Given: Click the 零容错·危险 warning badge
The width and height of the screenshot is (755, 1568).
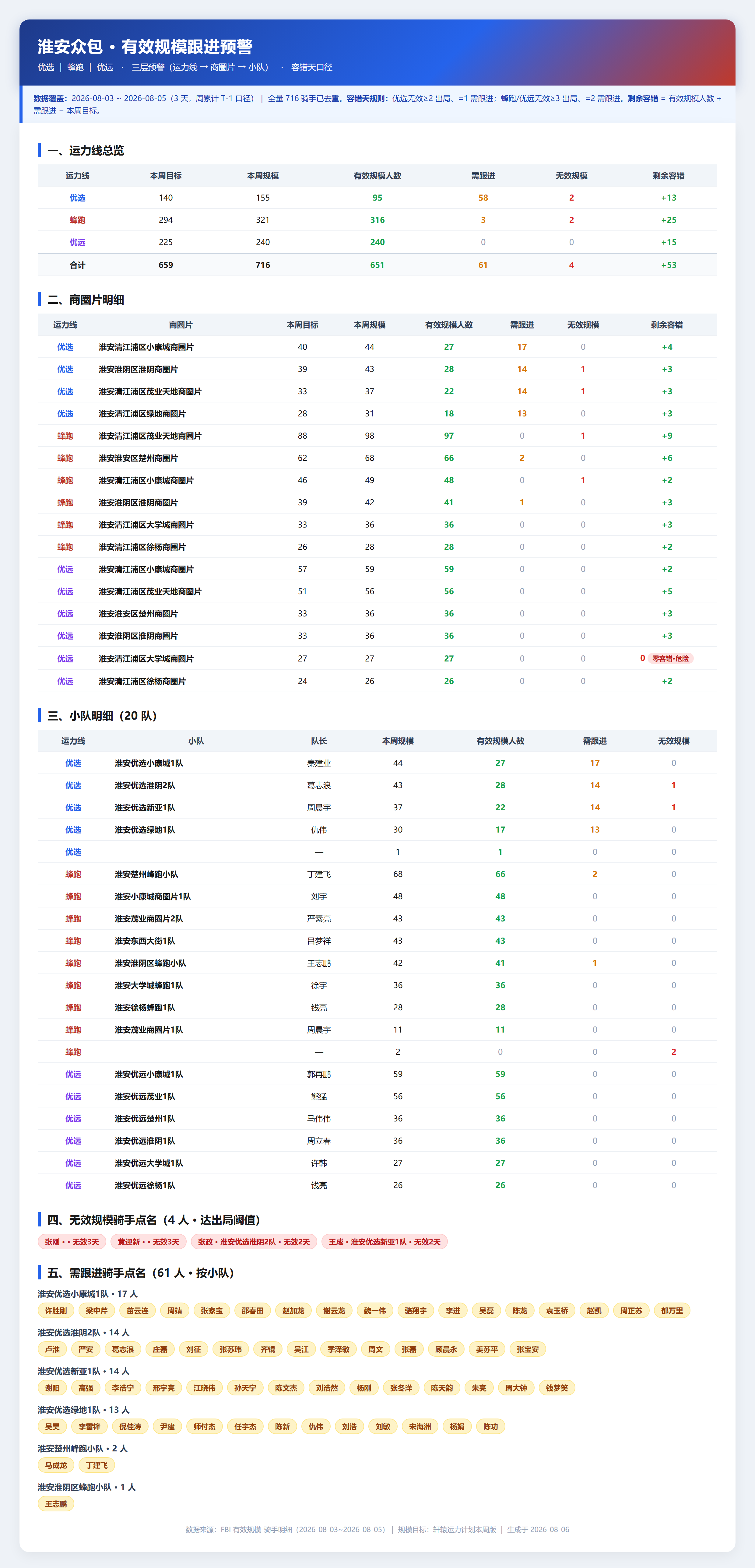Looking at the screenshot, I should click(670, 659).
